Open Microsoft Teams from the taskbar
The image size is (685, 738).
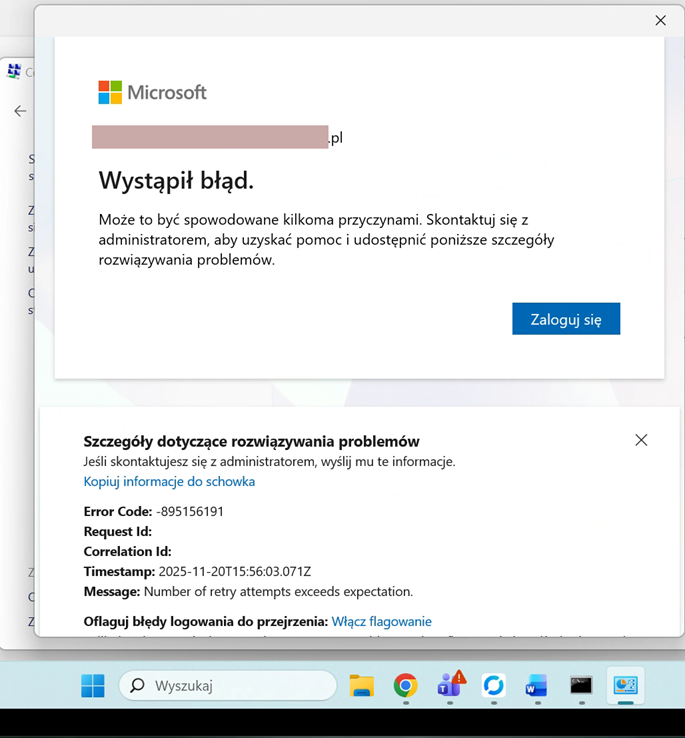(450, 685)
